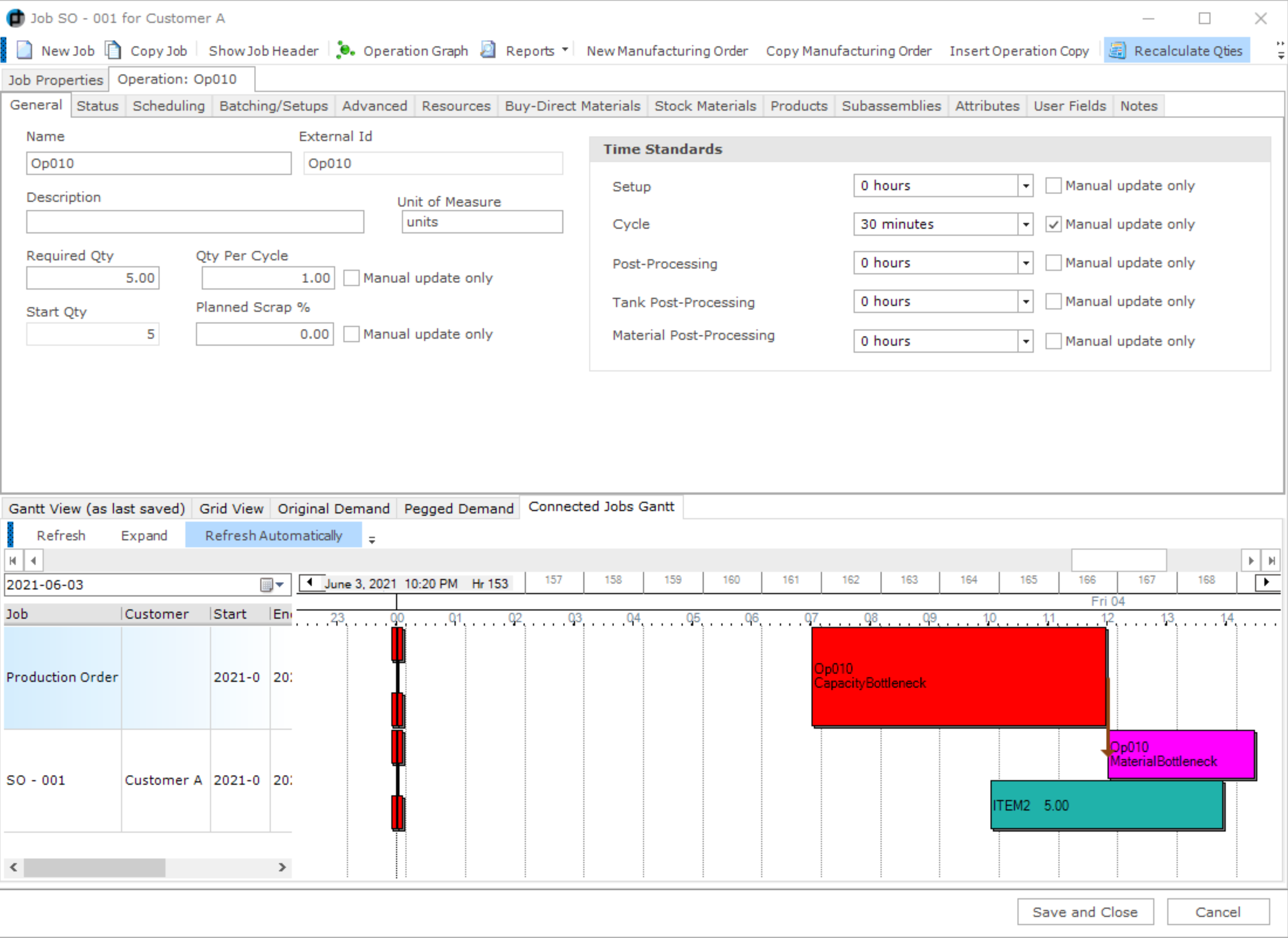Screen dimensions: 1288x938
Task: Click the job grid horizontal scrollbar thumb
Action: pyautogui.click(x=94, y=868)
